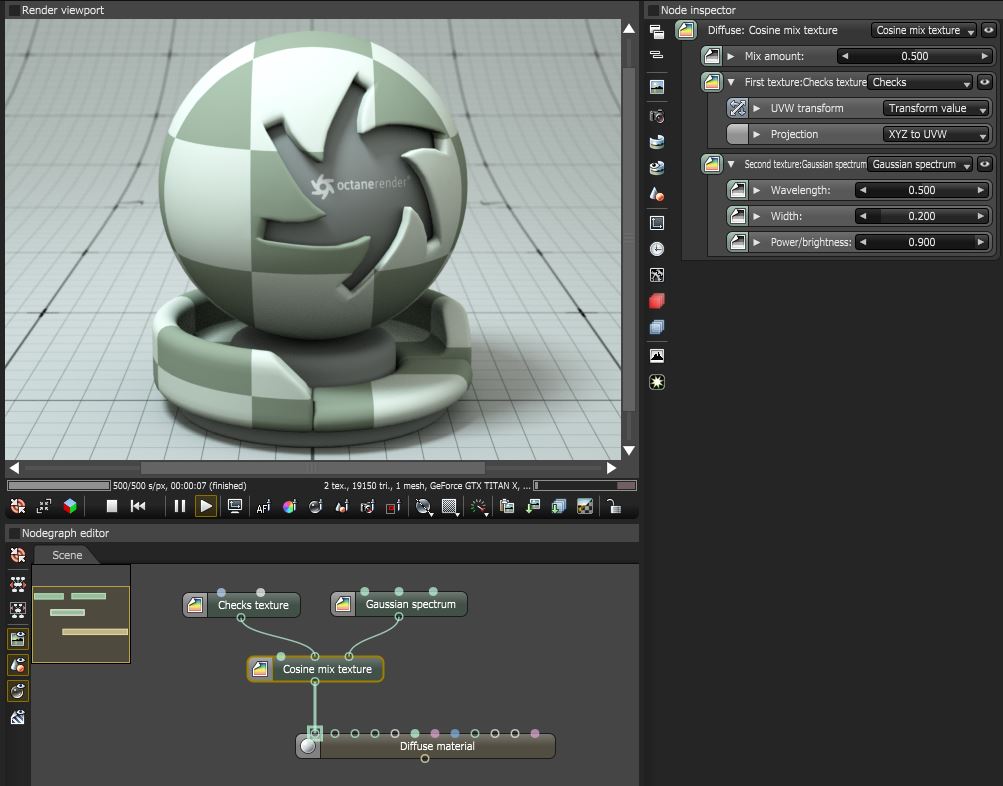
Task: Switch to the Scene tab
Action: (67, 555)
